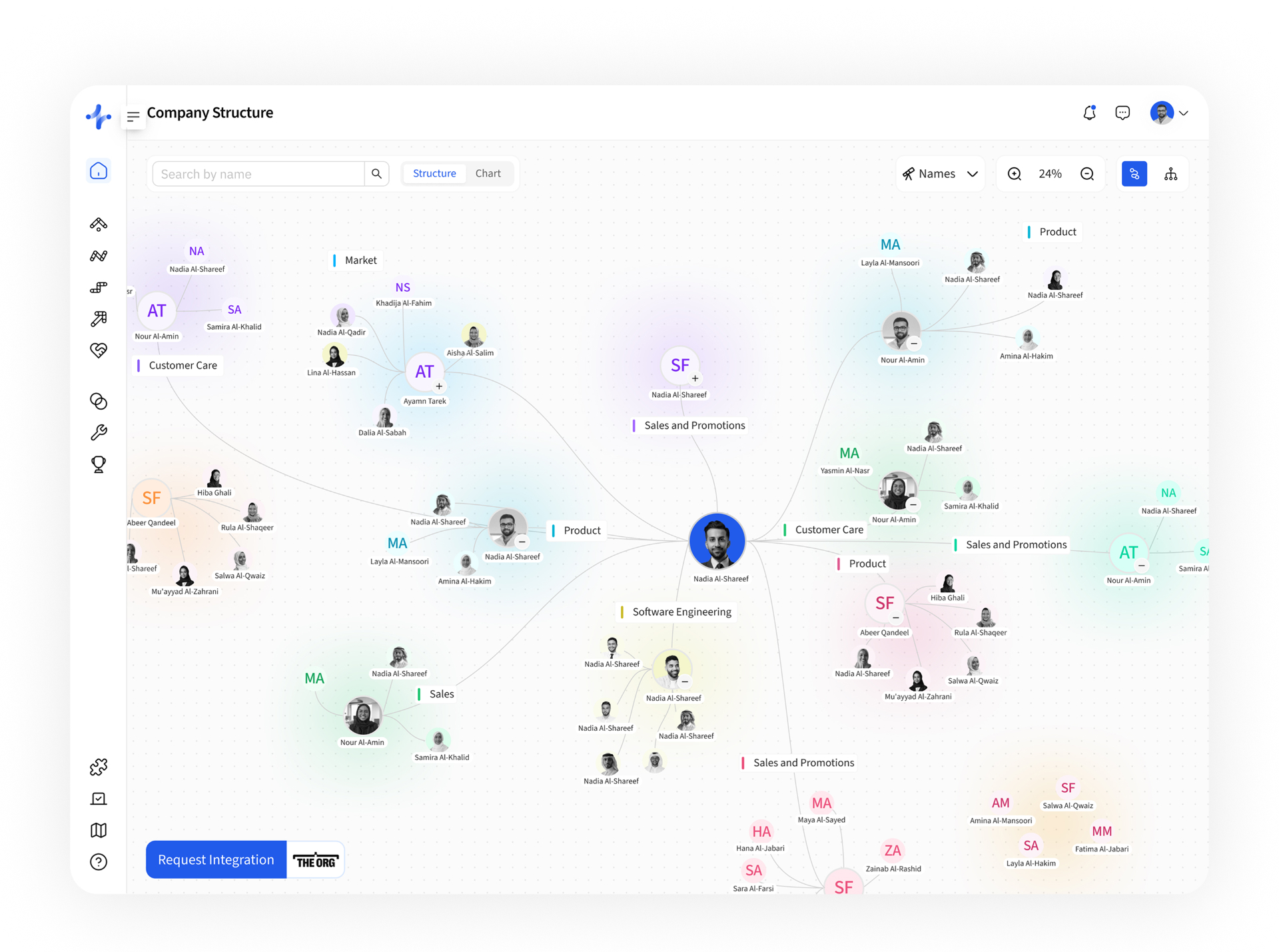1279x952 pixels.
Task: Expand SF Nadia Al-Shareef plus button
Action: (x=695, y=378)
